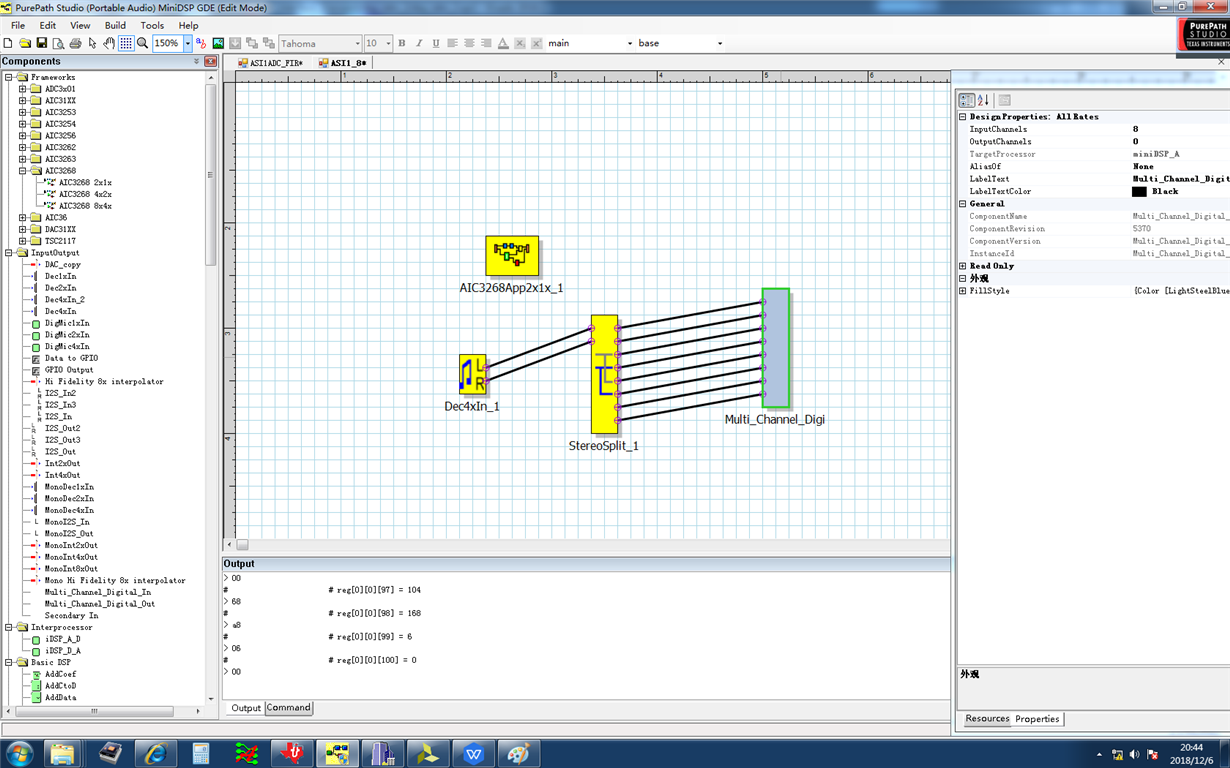This screenshot has height=768, width=1230.
Task: Collapse the InputOutput tree category
Action: (9, 253)
